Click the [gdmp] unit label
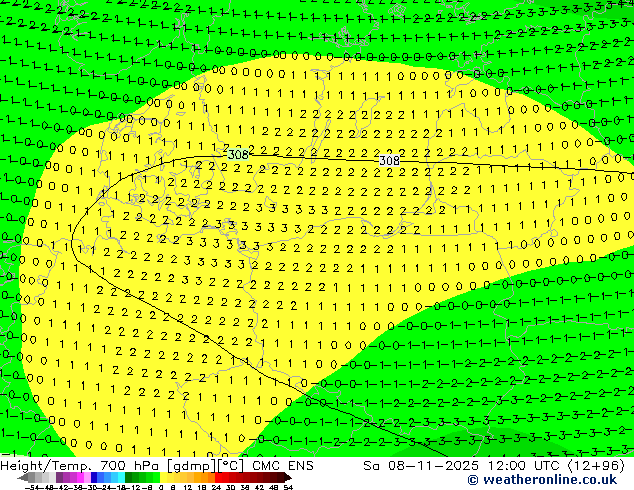 [191, 466]
